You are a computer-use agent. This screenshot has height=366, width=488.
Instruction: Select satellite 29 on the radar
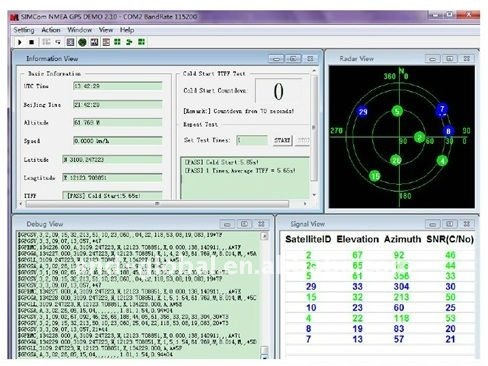pyautogui.click(x=363, y=111)
